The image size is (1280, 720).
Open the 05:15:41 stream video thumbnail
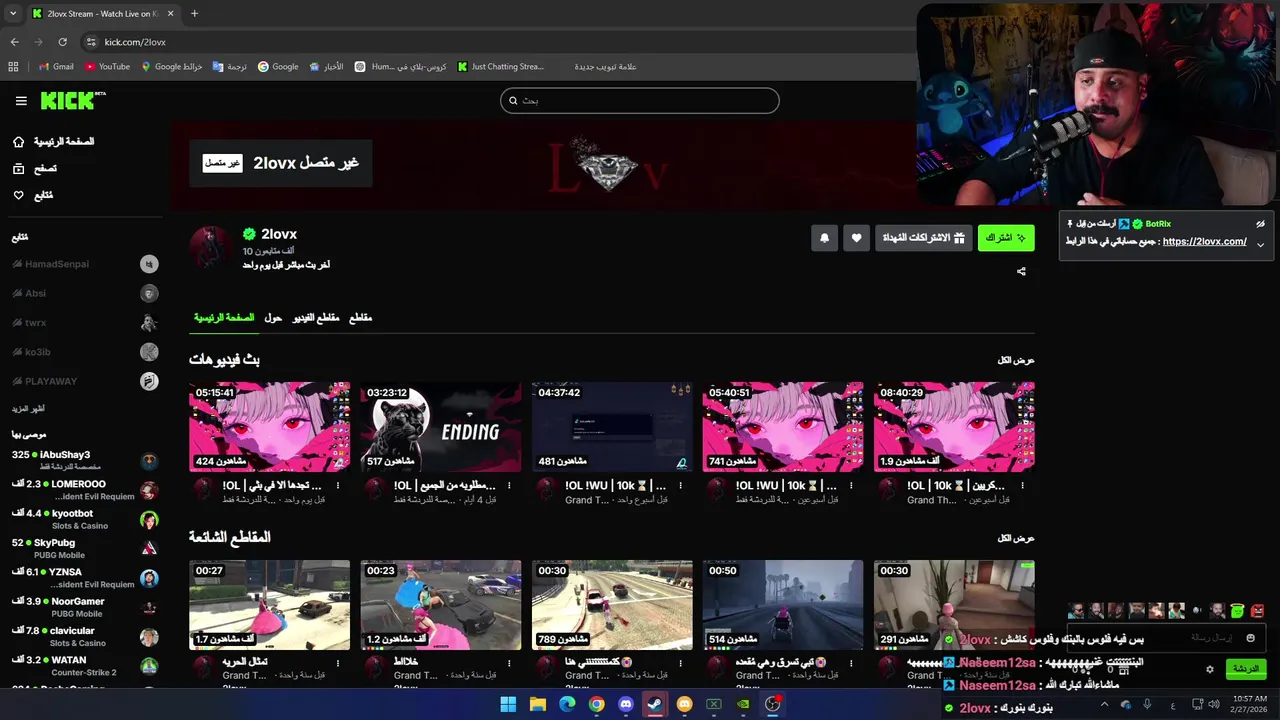[270, 427]
